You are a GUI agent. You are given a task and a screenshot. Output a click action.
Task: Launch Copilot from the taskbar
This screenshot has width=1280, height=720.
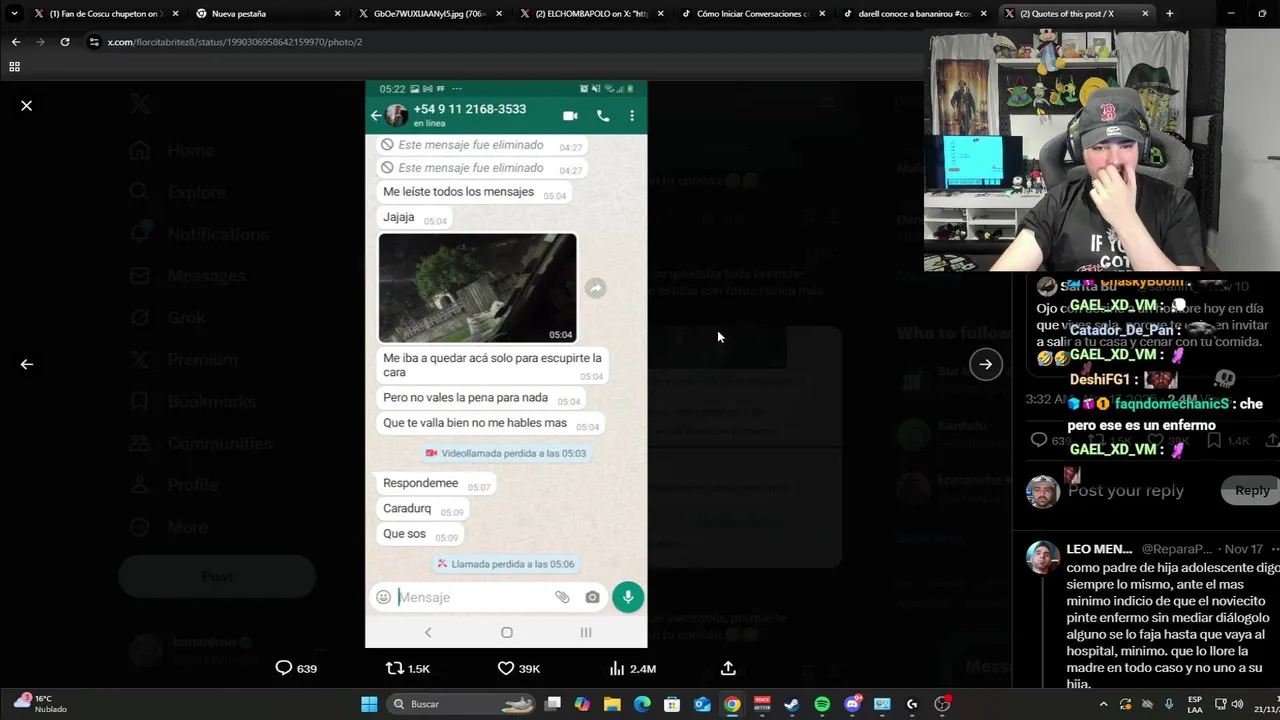[x=582, y=704]
